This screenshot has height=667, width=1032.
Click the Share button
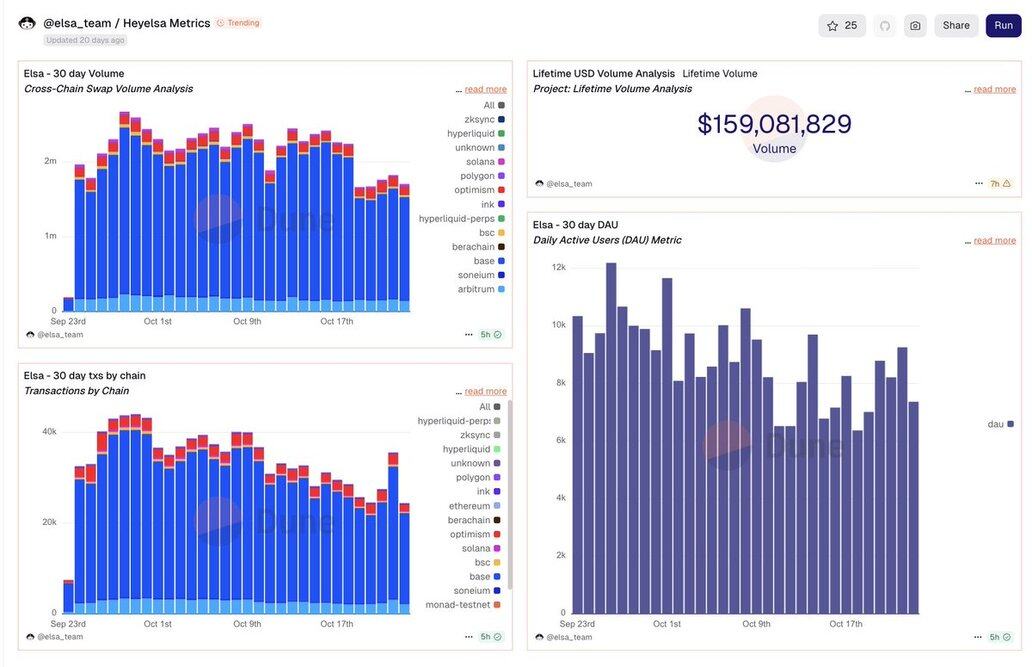tap(956, 26)
